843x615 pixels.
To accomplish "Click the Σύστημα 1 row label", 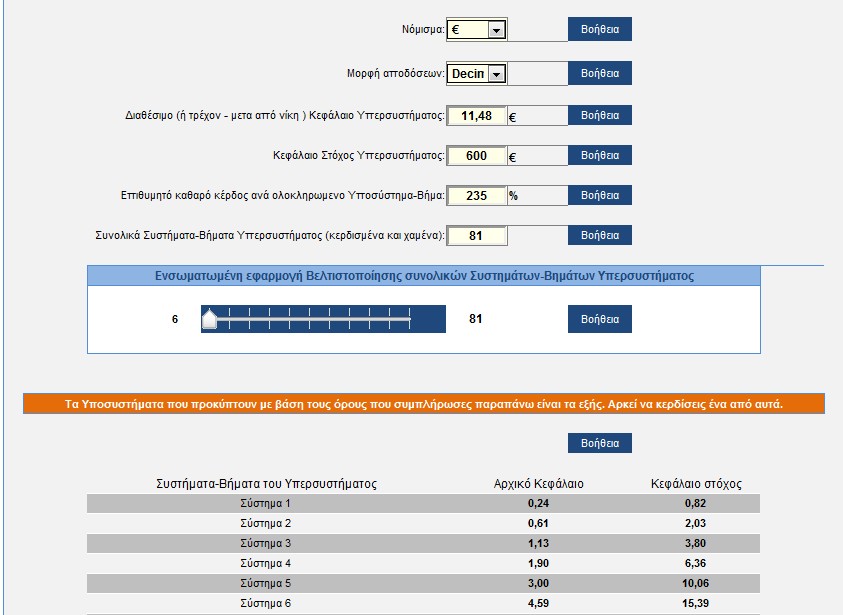I will tap(266, 504).
